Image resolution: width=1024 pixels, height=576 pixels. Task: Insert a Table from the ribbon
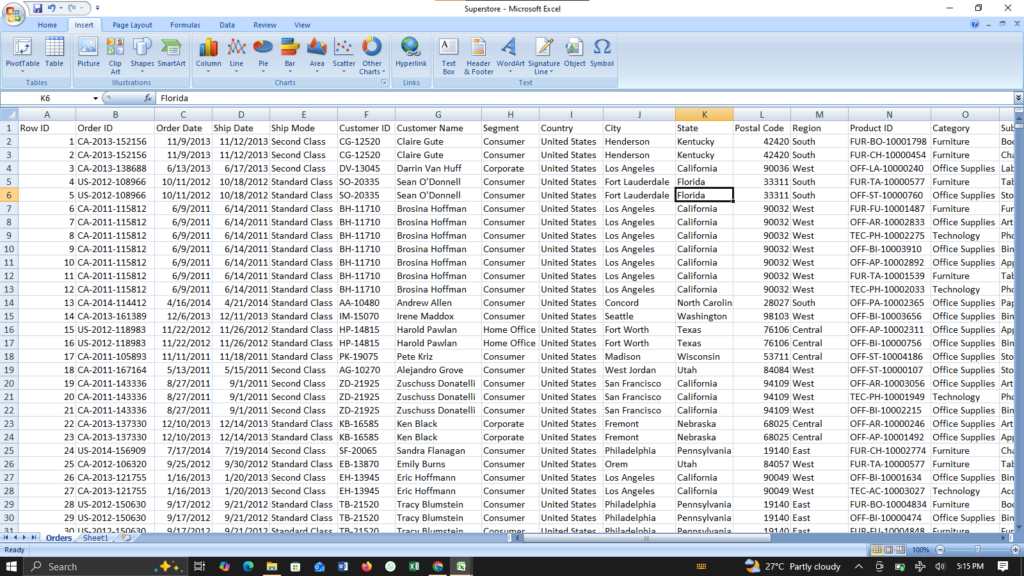(54, 52)
